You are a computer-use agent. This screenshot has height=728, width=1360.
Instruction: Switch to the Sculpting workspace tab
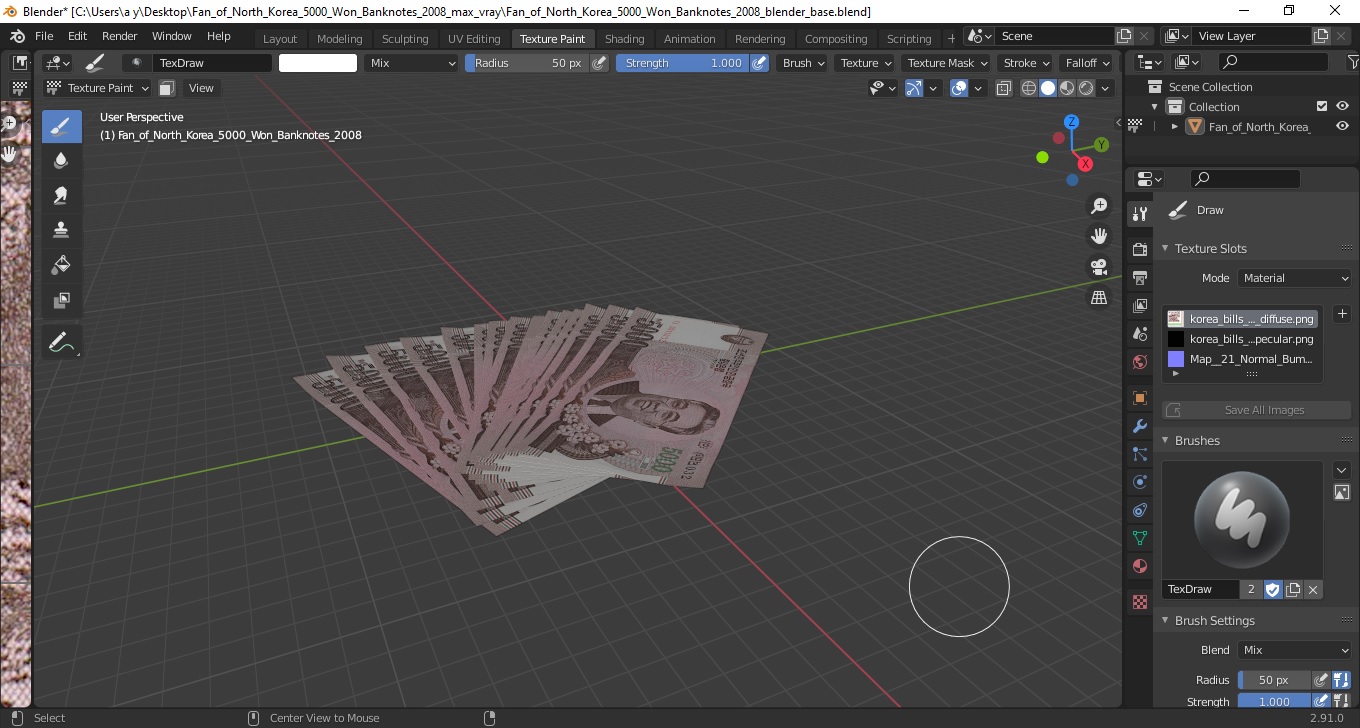(x=405, y=39)
